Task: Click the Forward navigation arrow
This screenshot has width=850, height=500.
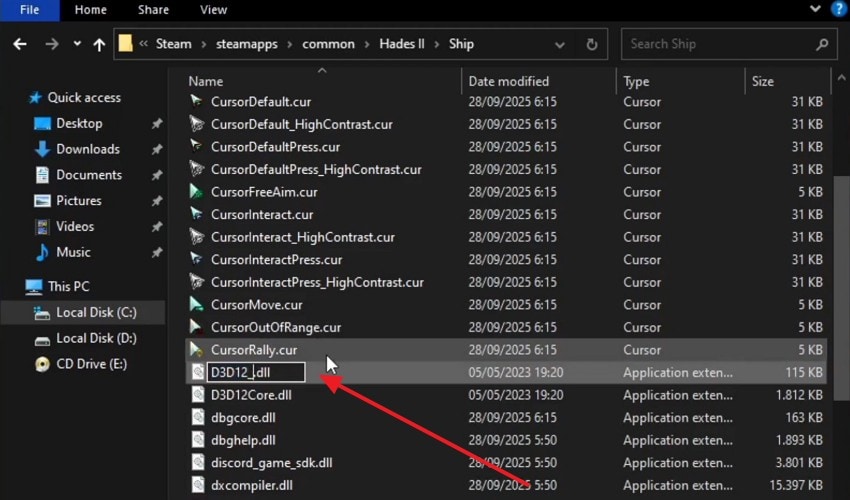Action: (52, 44)
